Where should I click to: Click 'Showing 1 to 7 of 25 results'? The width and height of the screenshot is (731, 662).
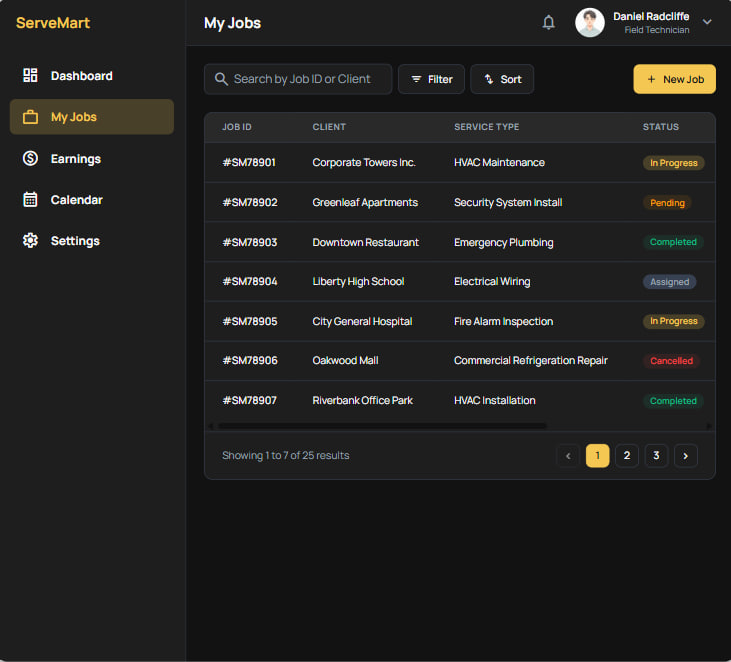[285, 455]
